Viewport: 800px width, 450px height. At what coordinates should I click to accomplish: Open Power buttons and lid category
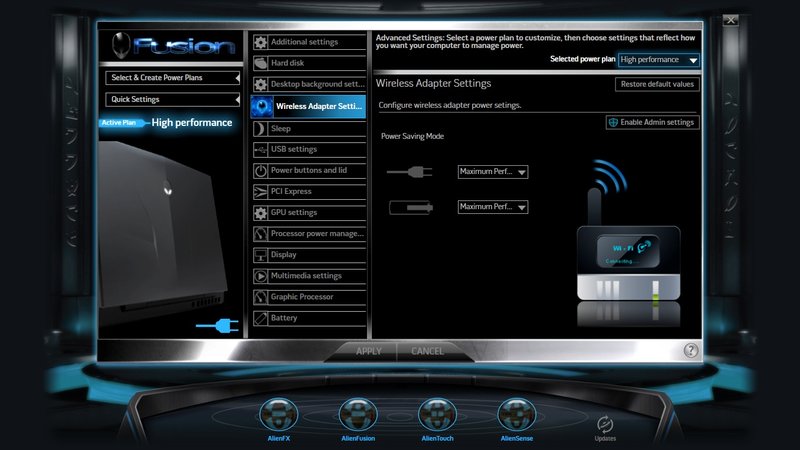(x=309, y=170)
